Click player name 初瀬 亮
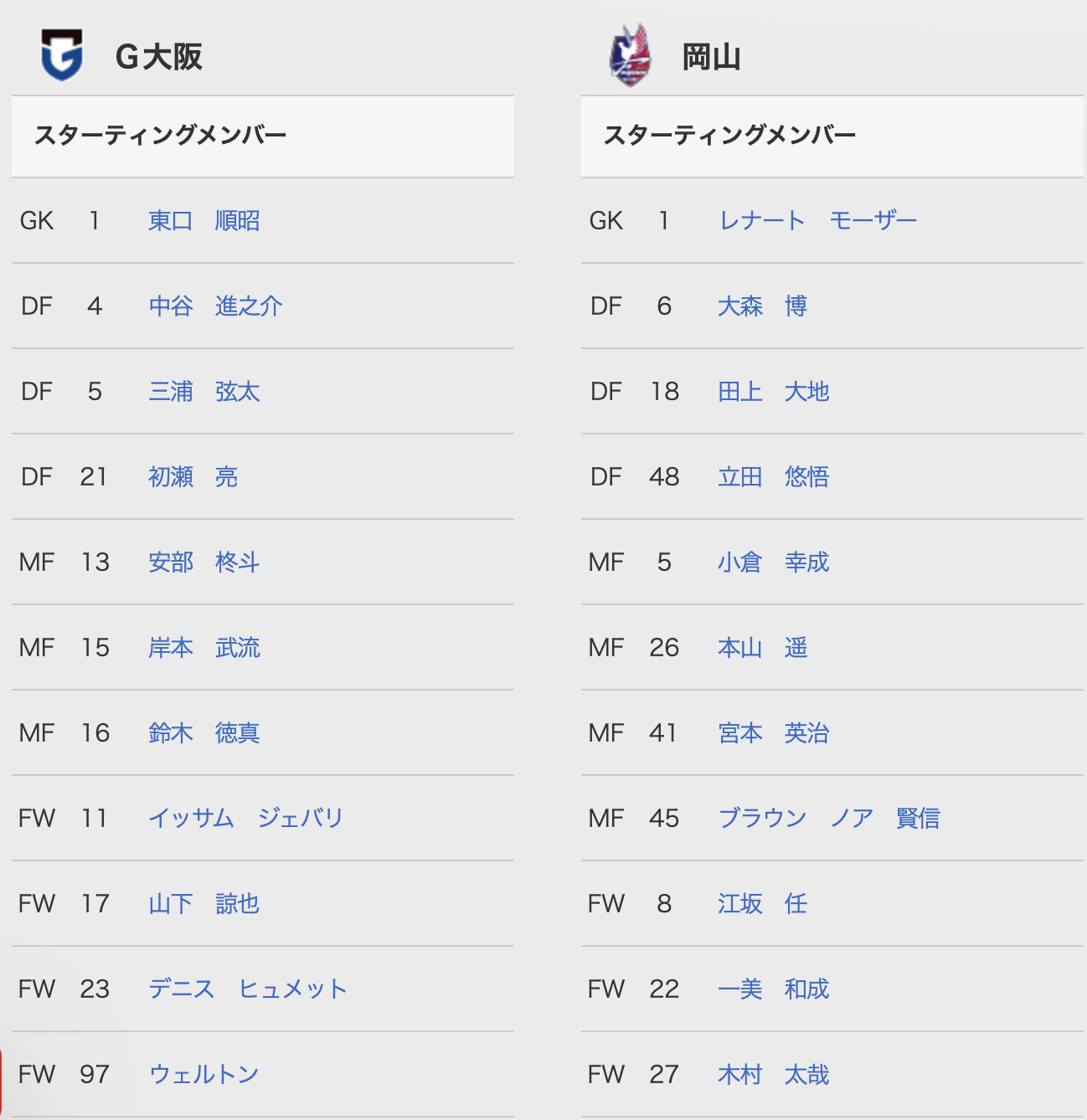This screenshot has width=1087, height=1120. (x=193, y=477)
